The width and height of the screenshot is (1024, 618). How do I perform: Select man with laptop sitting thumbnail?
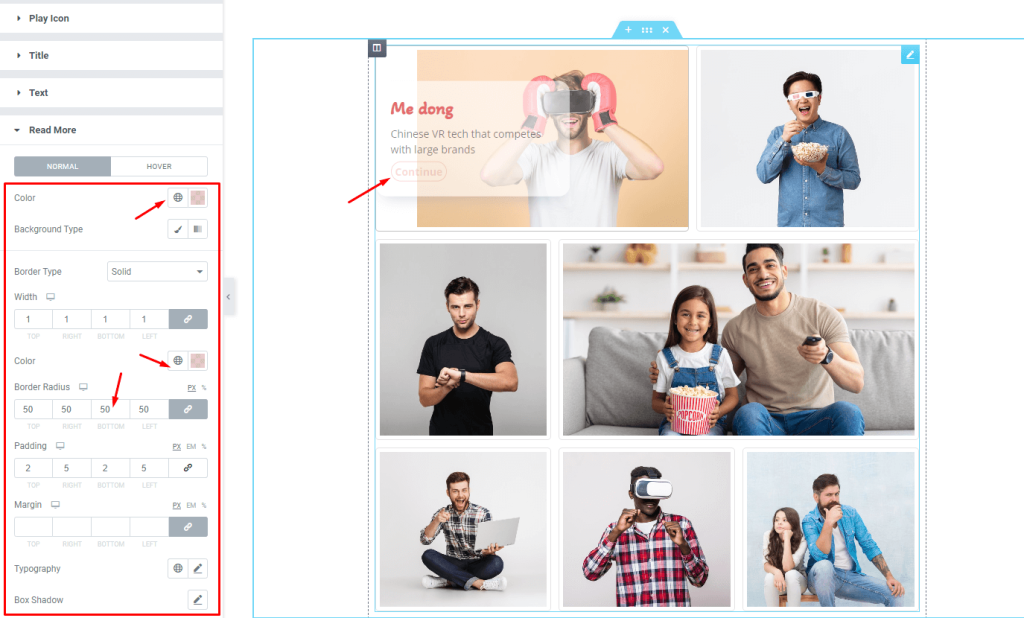[x=463, y=530]
